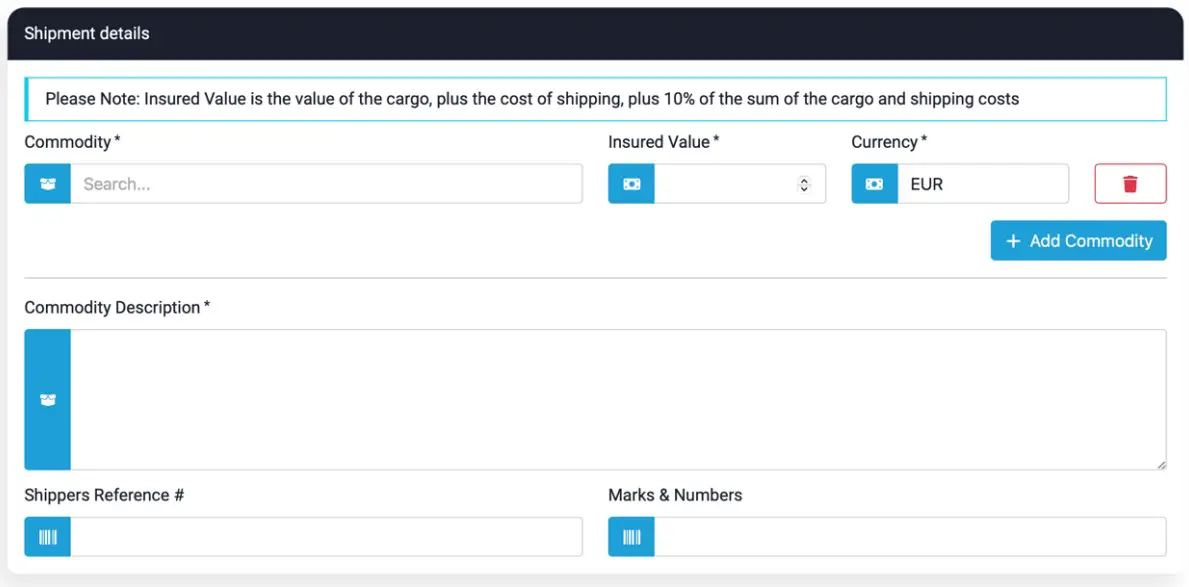
Task: Click the package icon beside Commodity Description
Action: (x=47, y=398)
